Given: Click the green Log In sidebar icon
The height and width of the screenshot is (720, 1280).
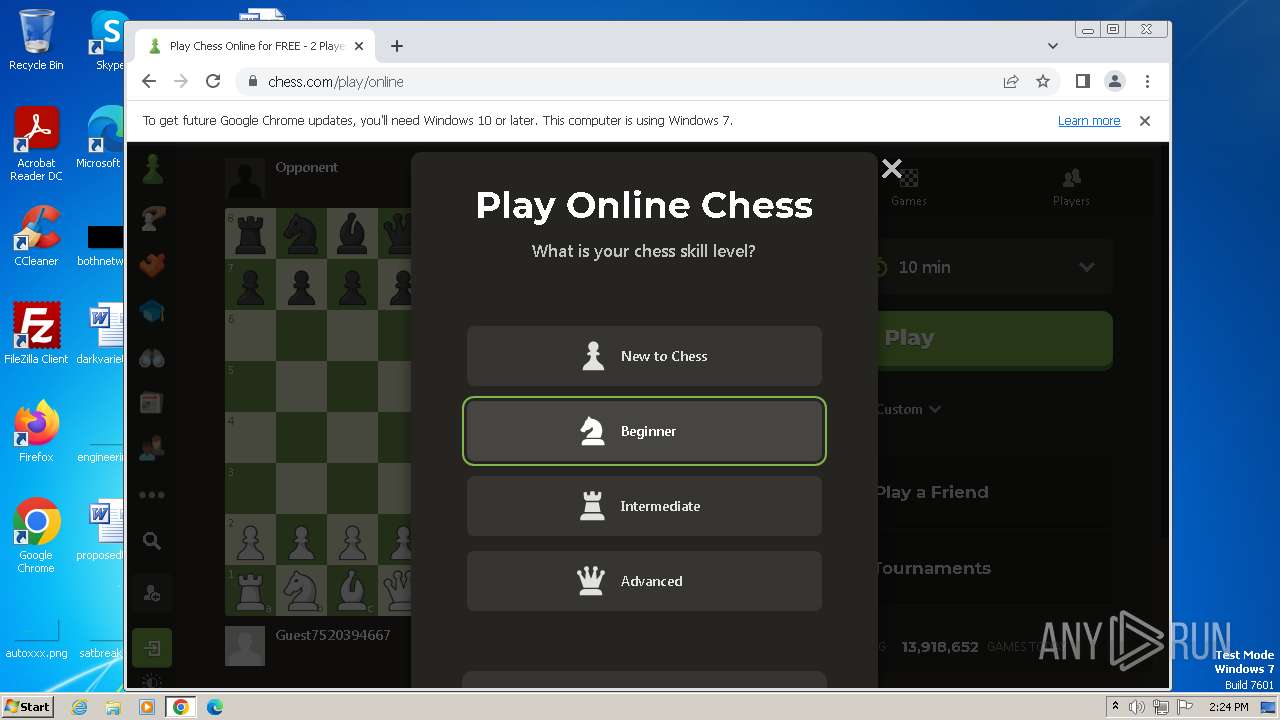Looking at the screenshot, I should (152, 648).
